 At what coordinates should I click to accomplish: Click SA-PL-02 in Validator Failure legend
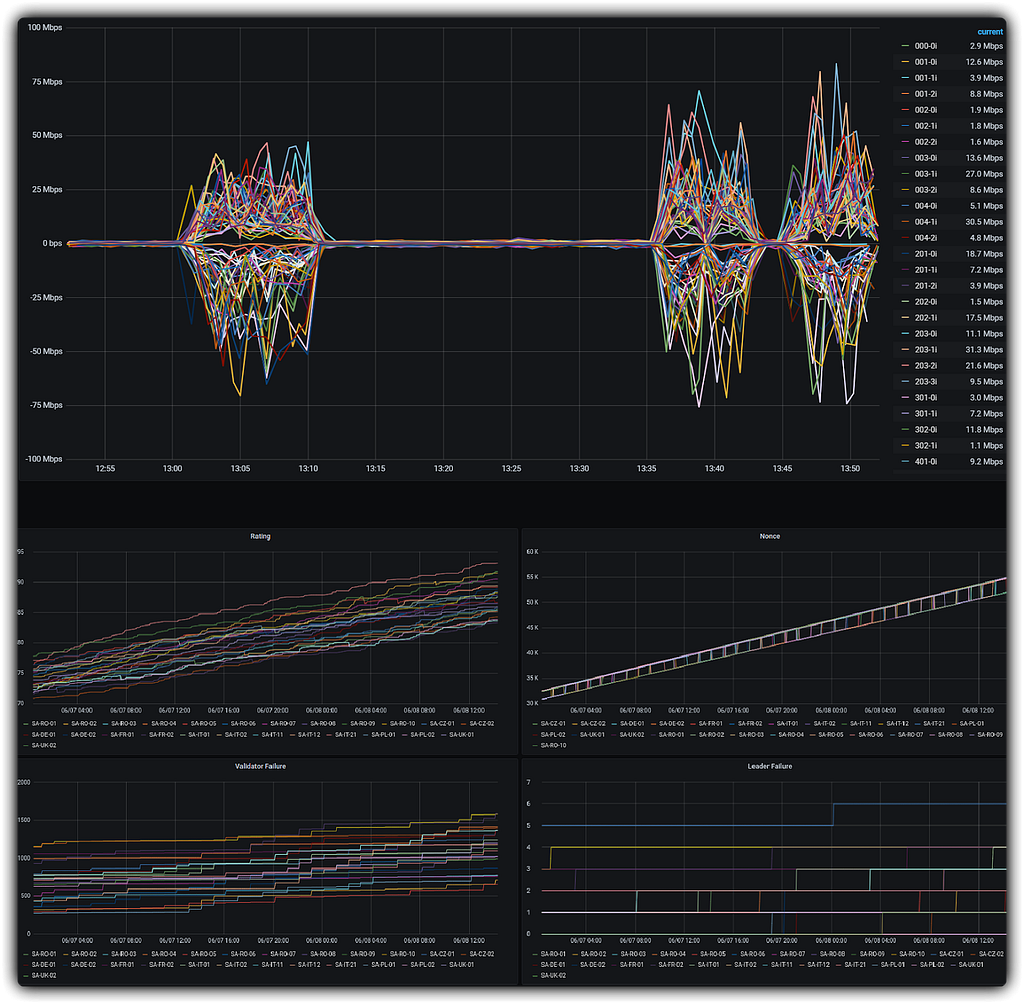[423, 965]
